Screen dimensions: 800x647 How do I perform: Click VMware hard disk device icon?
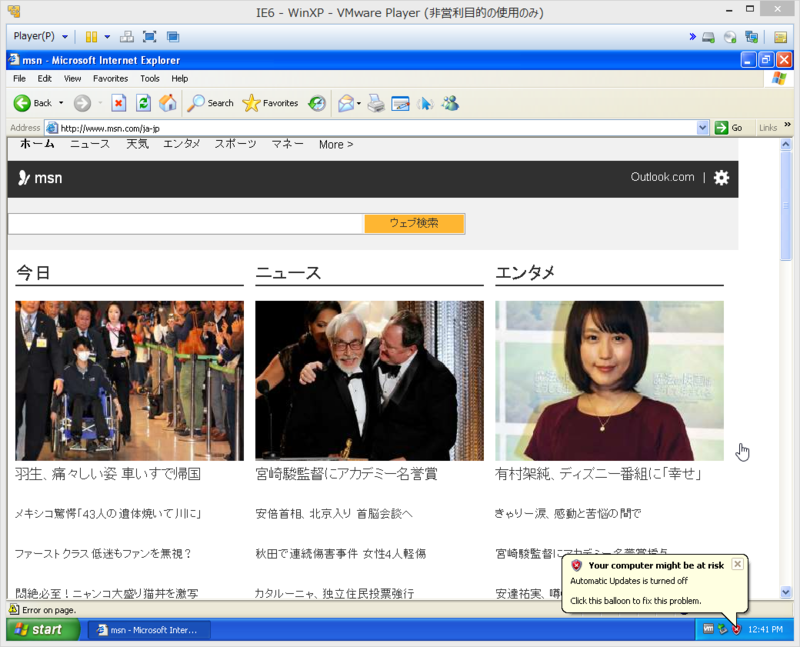708,37
